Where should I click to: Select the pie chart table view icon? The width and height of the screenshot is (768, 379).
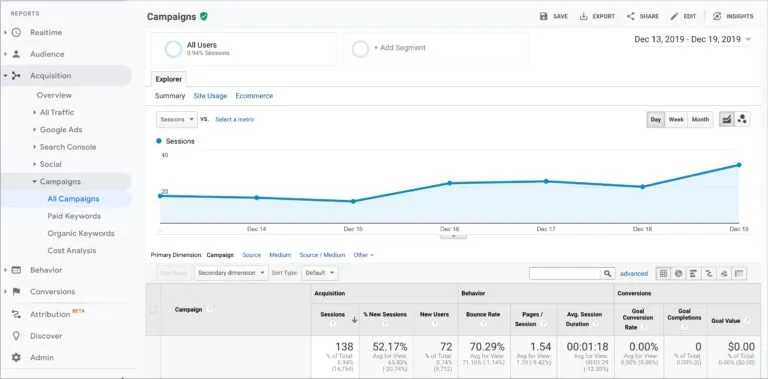coord(678,273)
